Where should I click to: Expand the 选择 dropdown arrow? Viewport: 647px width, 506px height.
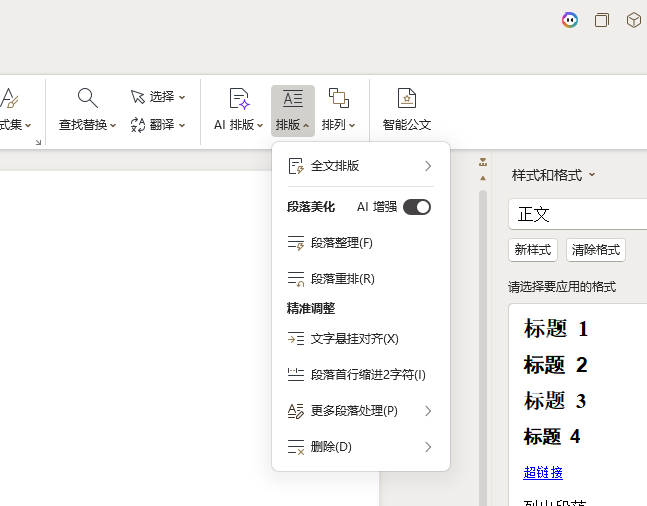182,98
